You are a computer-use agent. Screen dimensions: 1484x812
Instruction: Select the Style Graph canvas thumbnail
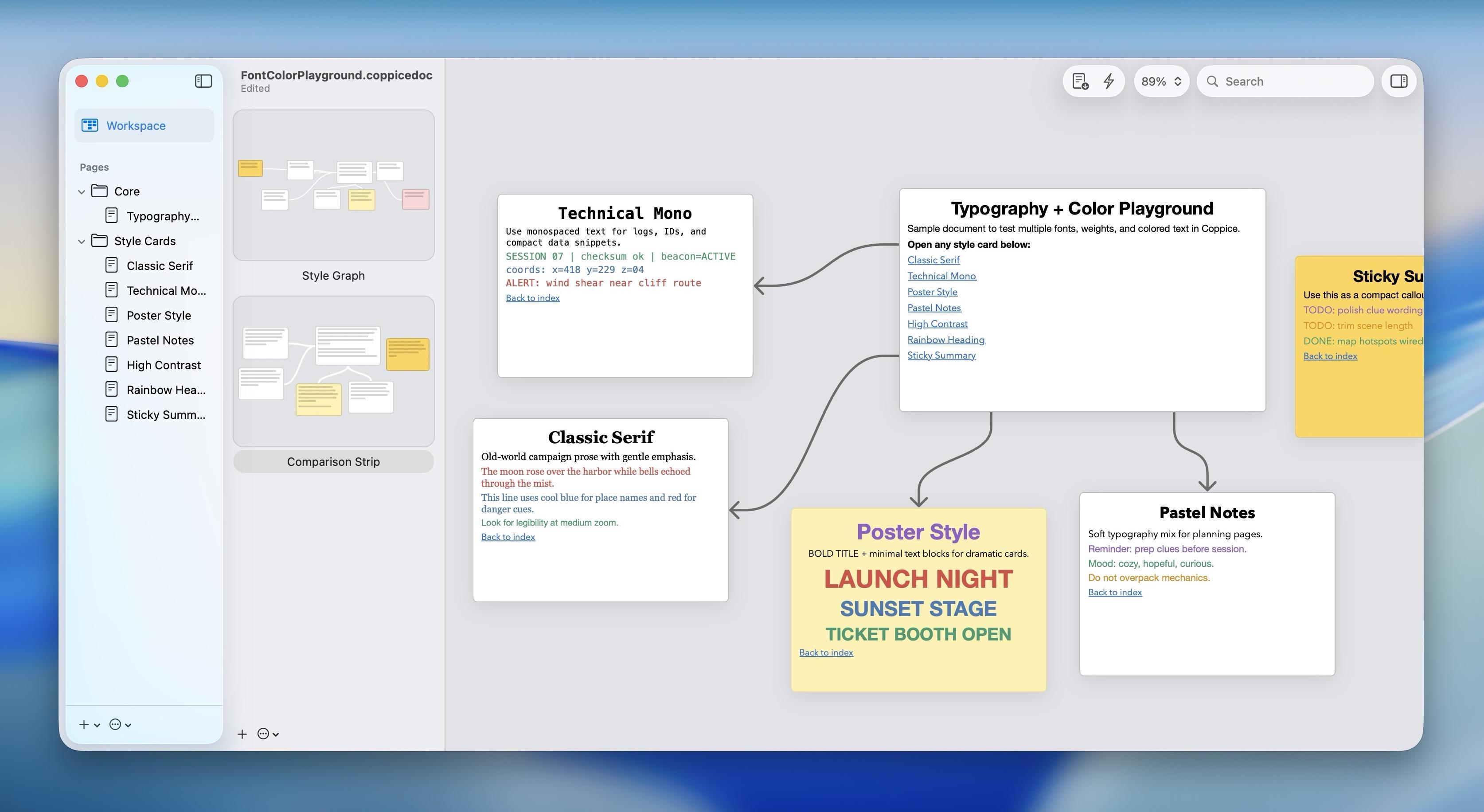334,185
